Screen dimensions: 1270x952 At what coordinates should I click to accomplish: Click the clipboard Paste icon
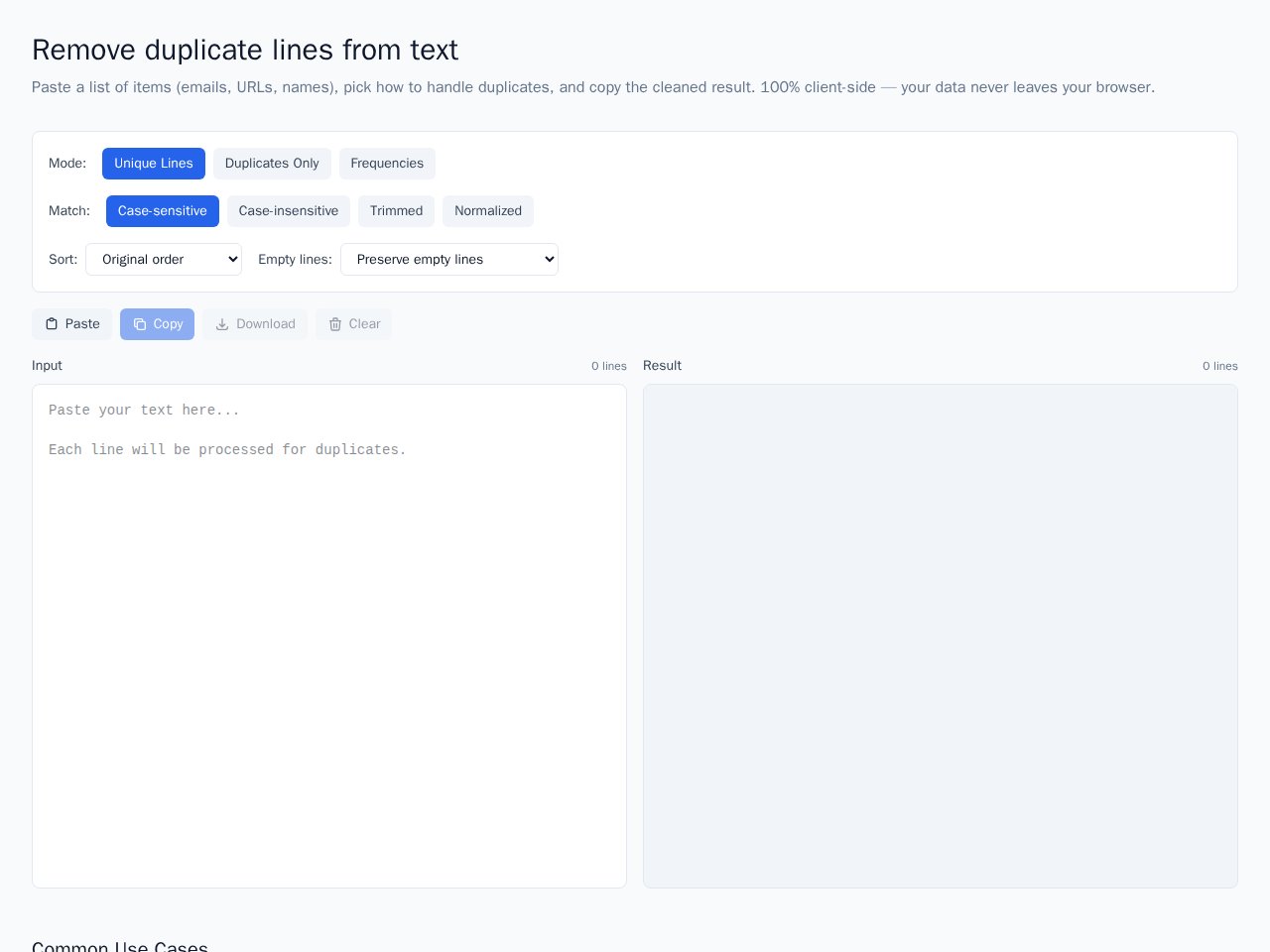tap(52, 324)
